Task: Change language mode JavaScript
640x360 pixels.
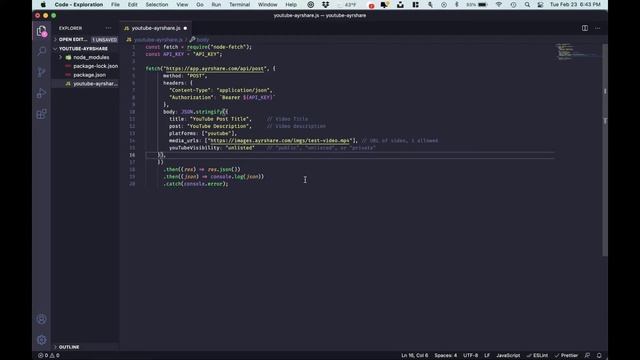Action: [x=508, y=355]
